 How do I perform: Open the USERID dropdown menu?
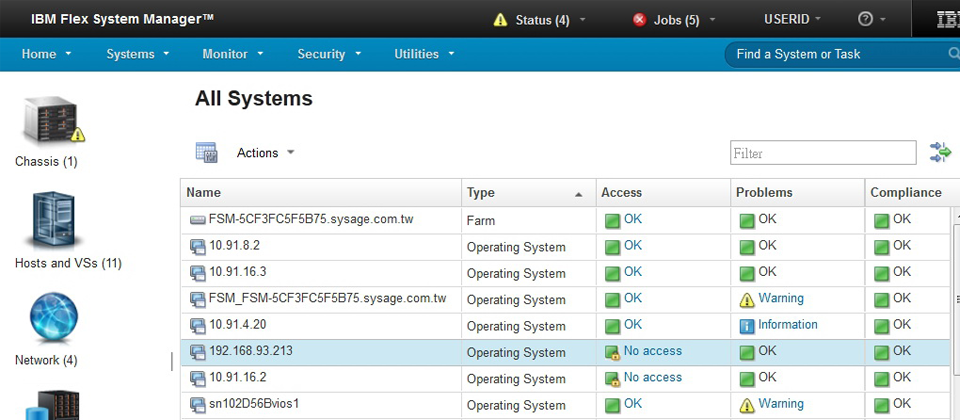tap(792, 20)
